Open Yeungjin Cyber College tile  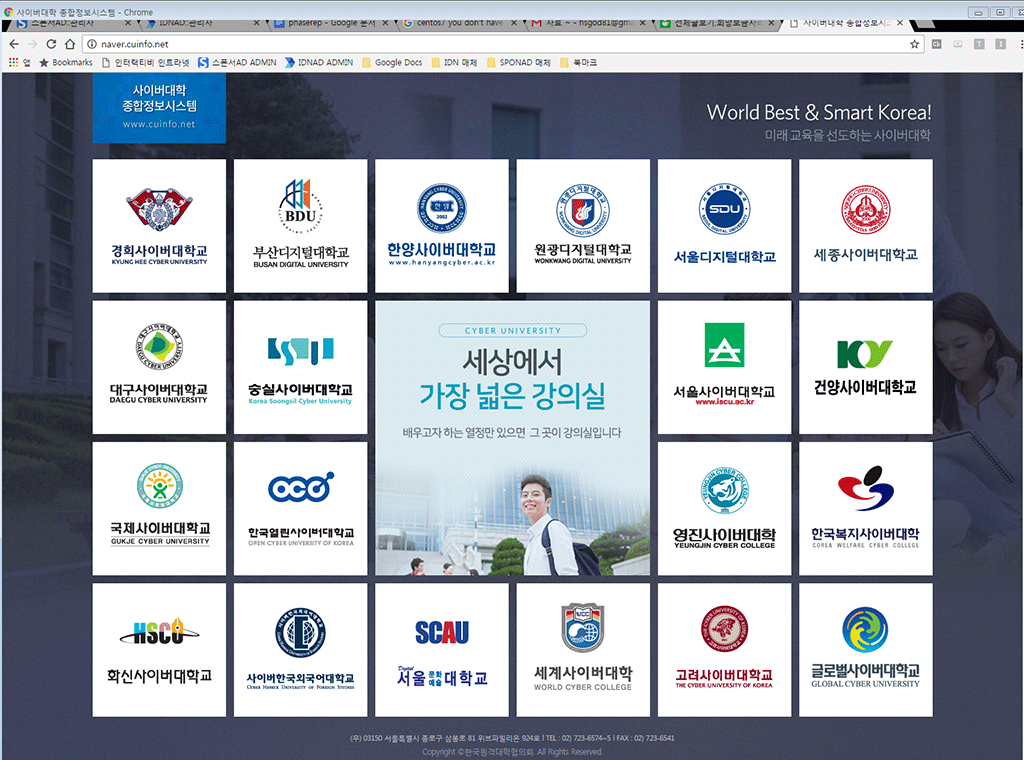pyautogui.click(x=724, y=509)
